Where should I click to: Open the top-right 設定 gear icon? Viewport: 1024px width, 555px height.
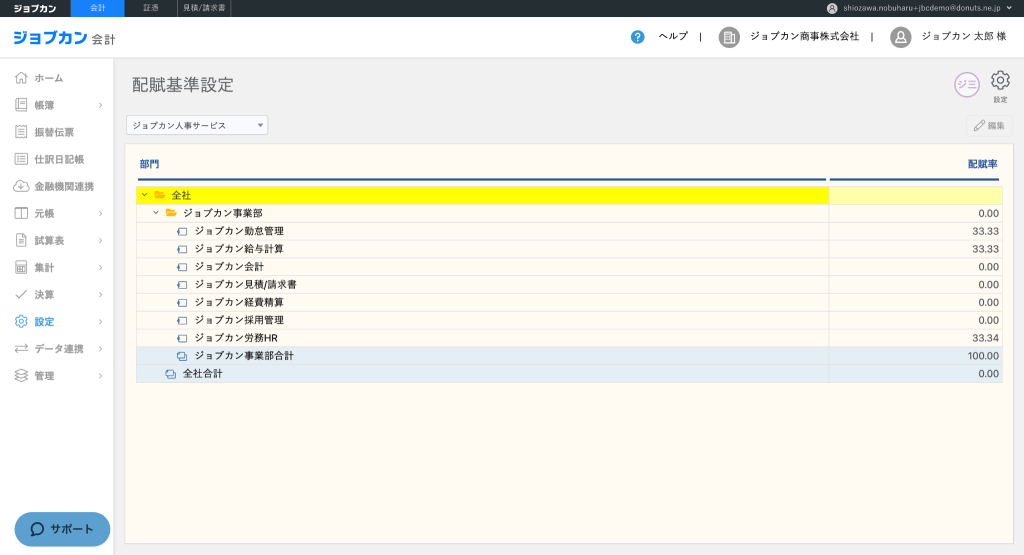pyautogui.click(x=1000, y=81)
